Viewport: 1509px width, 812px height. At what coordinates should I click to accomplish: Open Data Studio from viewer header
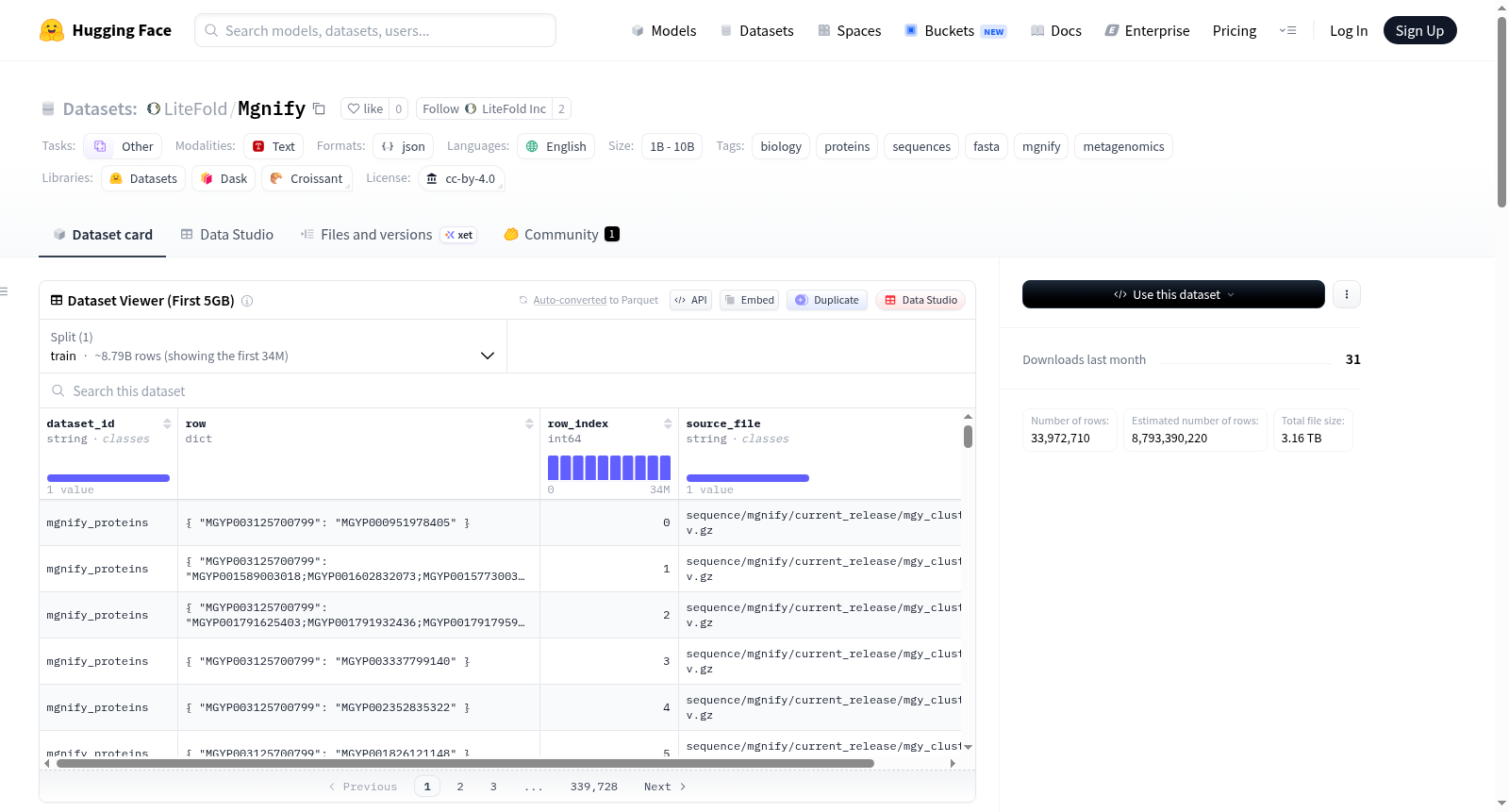tap(920, 300)
